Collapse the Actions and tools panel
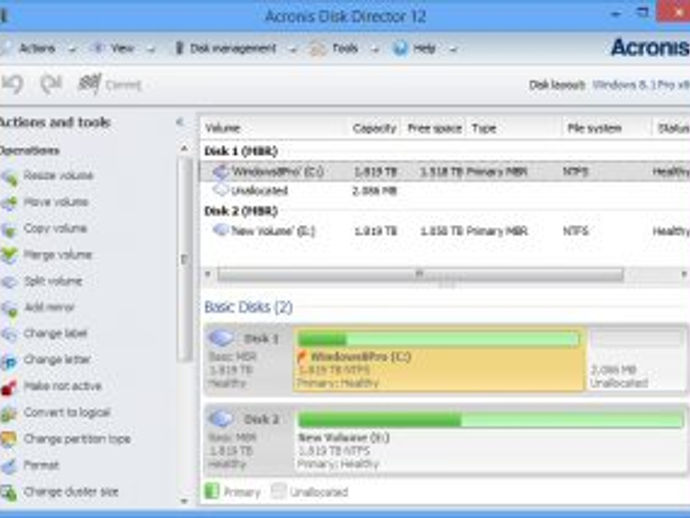Image resolution: width=690 pixels, height=518 pixels. point(180,122)
